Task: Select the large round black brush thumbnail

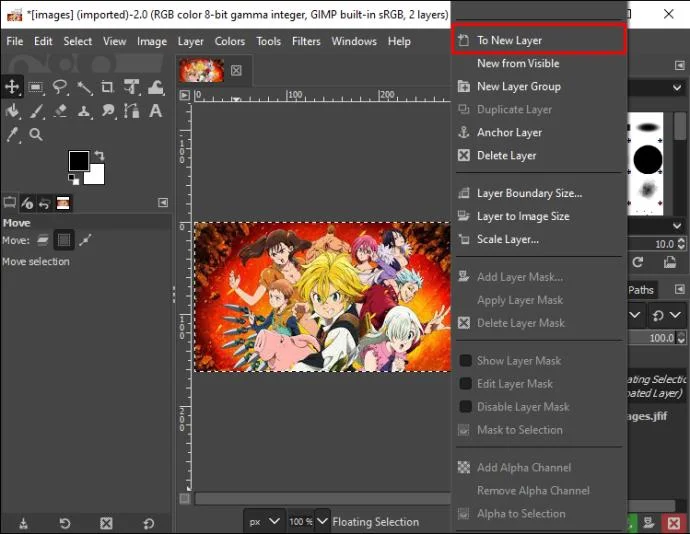Action: 648,159
